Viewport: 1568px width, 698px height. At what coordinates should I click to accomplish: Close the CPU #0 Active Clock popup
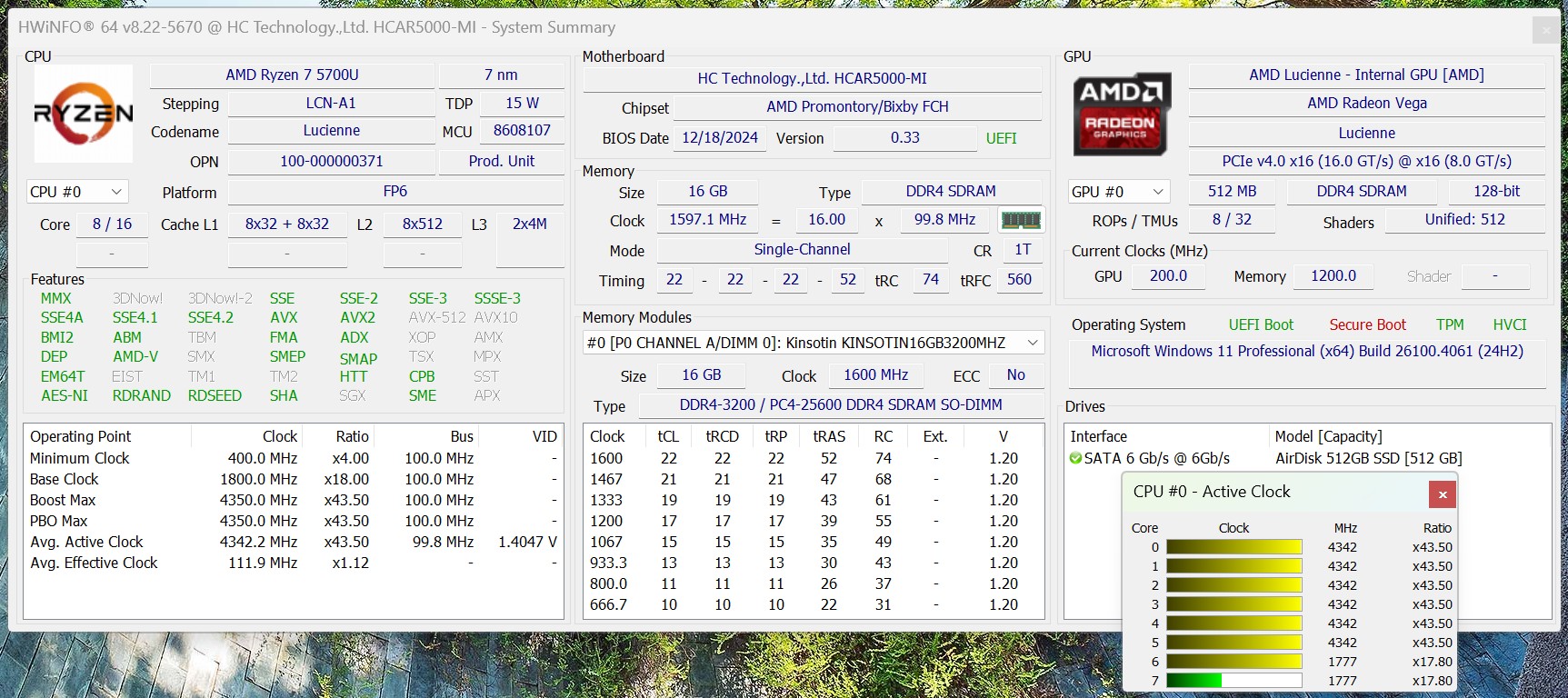(x=1442, y=494)
